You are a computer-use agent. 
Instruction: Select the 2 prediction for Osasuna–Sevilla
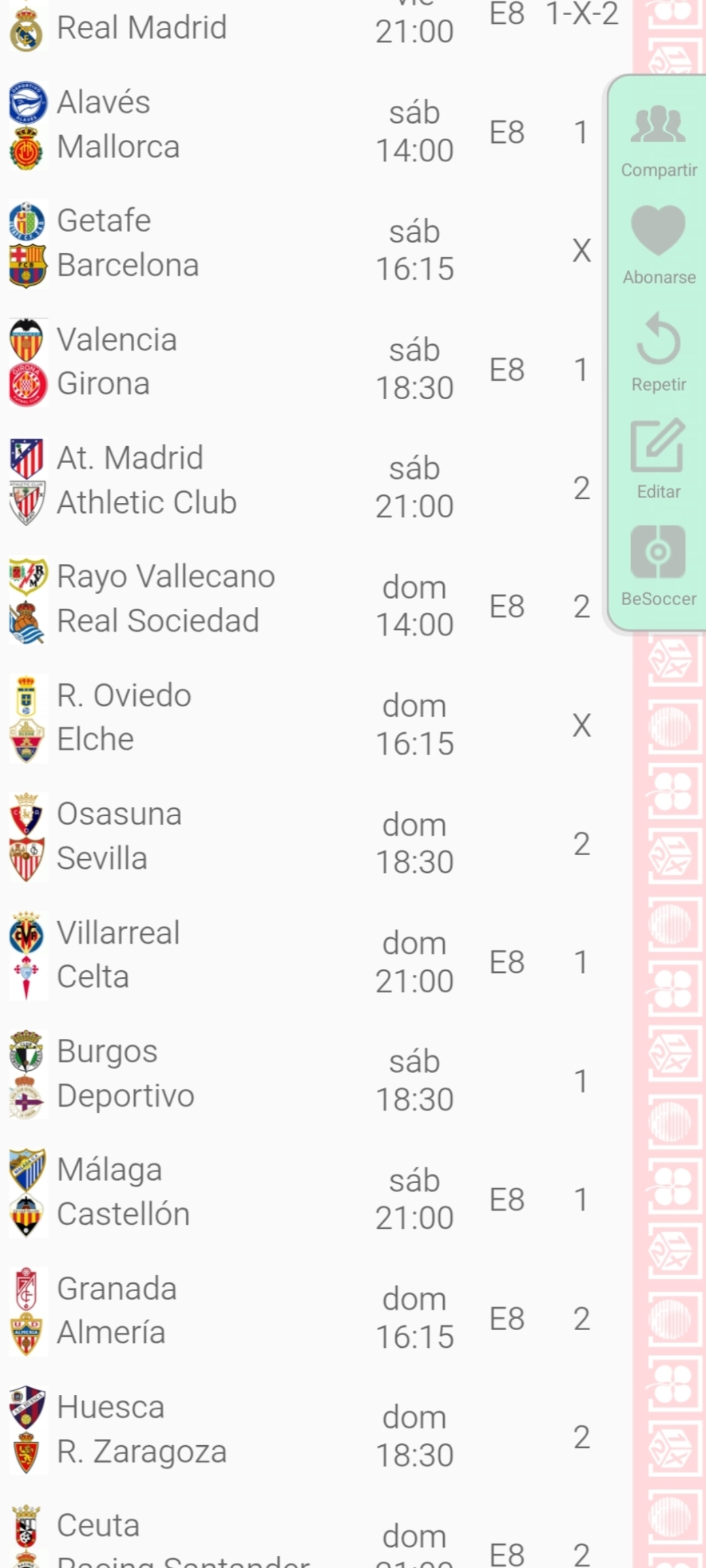(581, 844)
